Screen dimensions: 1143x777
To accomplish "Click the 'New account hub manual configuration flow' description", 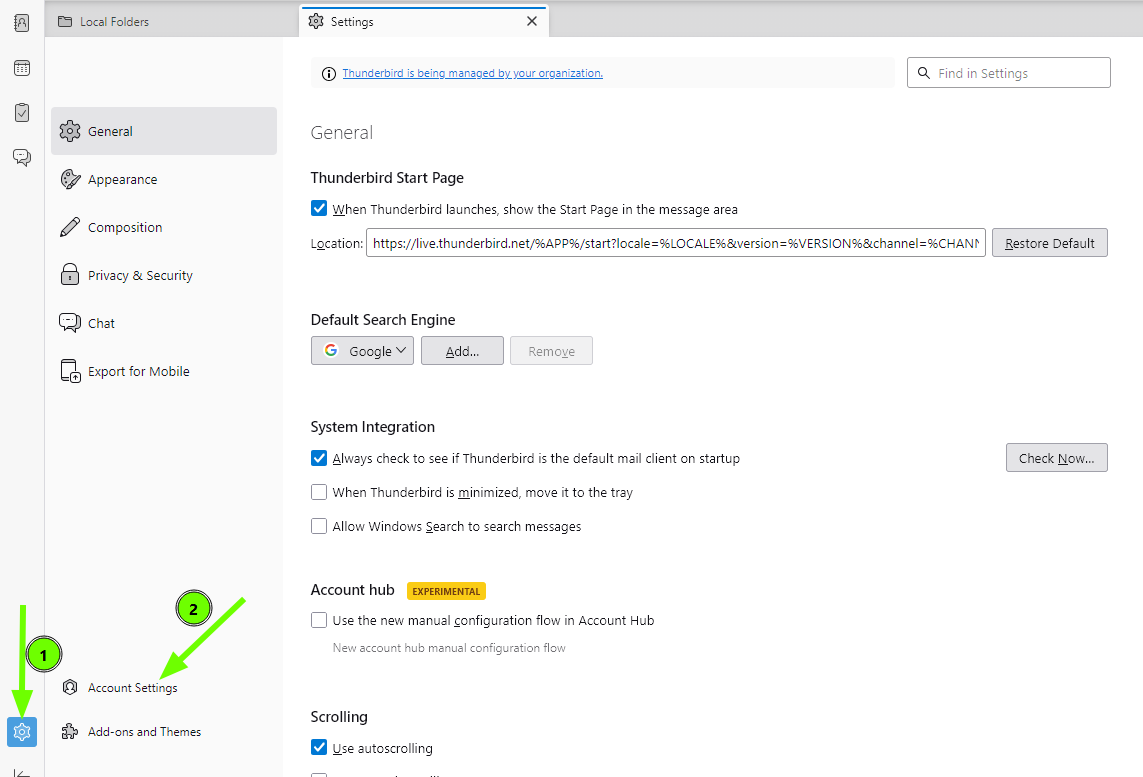I will pos(449,647).
